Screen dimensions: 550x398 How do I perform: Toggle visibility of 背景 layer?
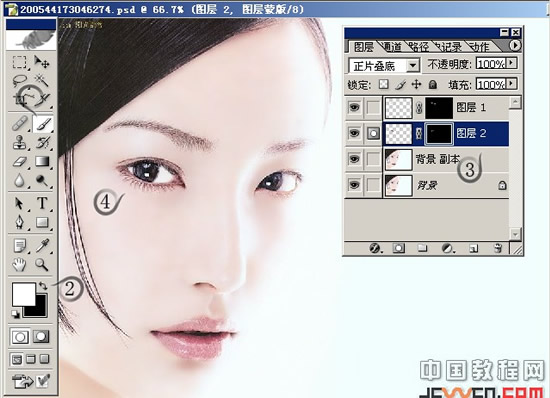click(354, 184)
